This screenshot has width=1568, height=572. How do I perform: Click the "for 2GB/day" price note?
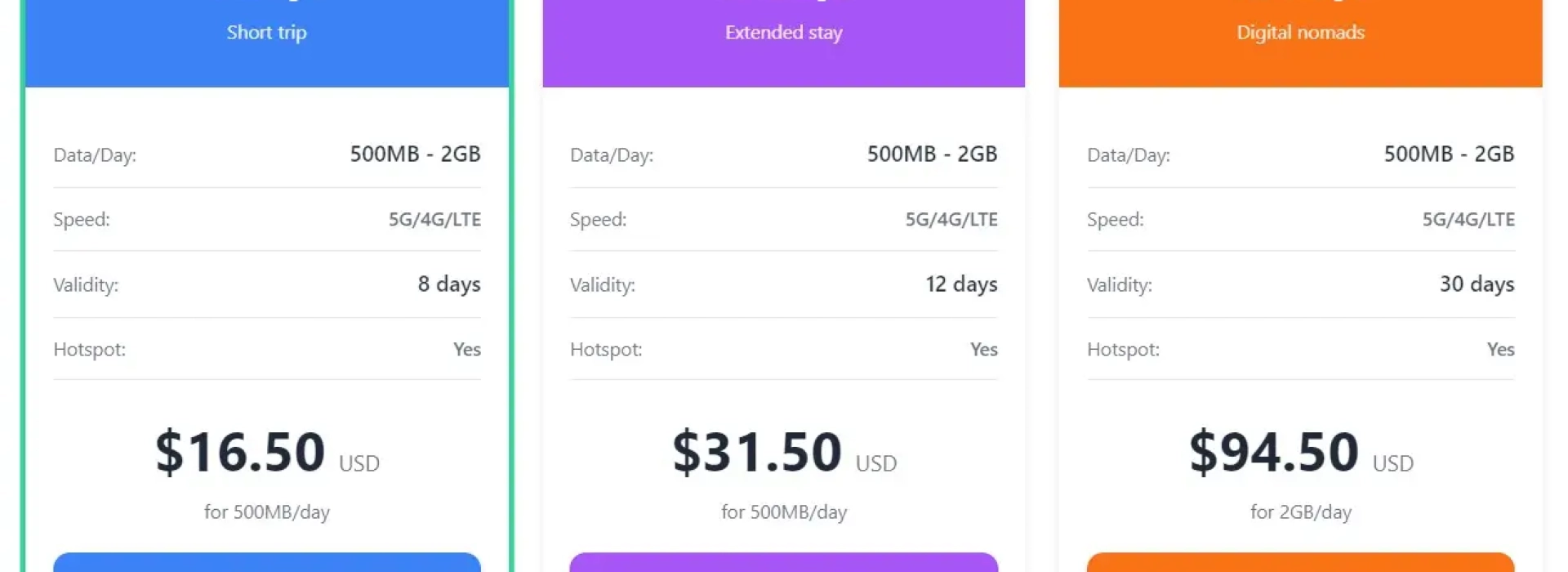point(1300,512)
